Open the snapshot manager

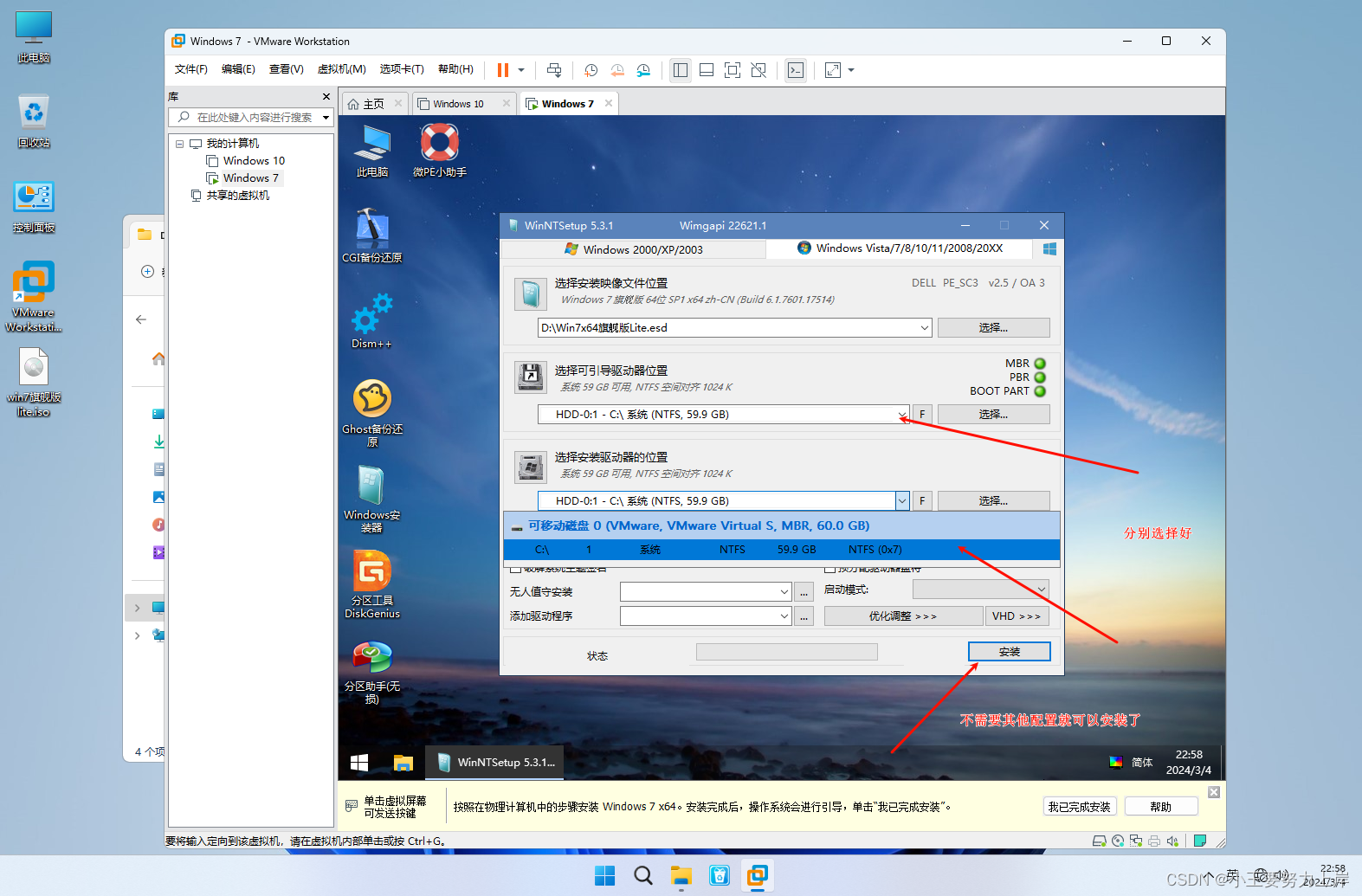click(x=643, y=70)
